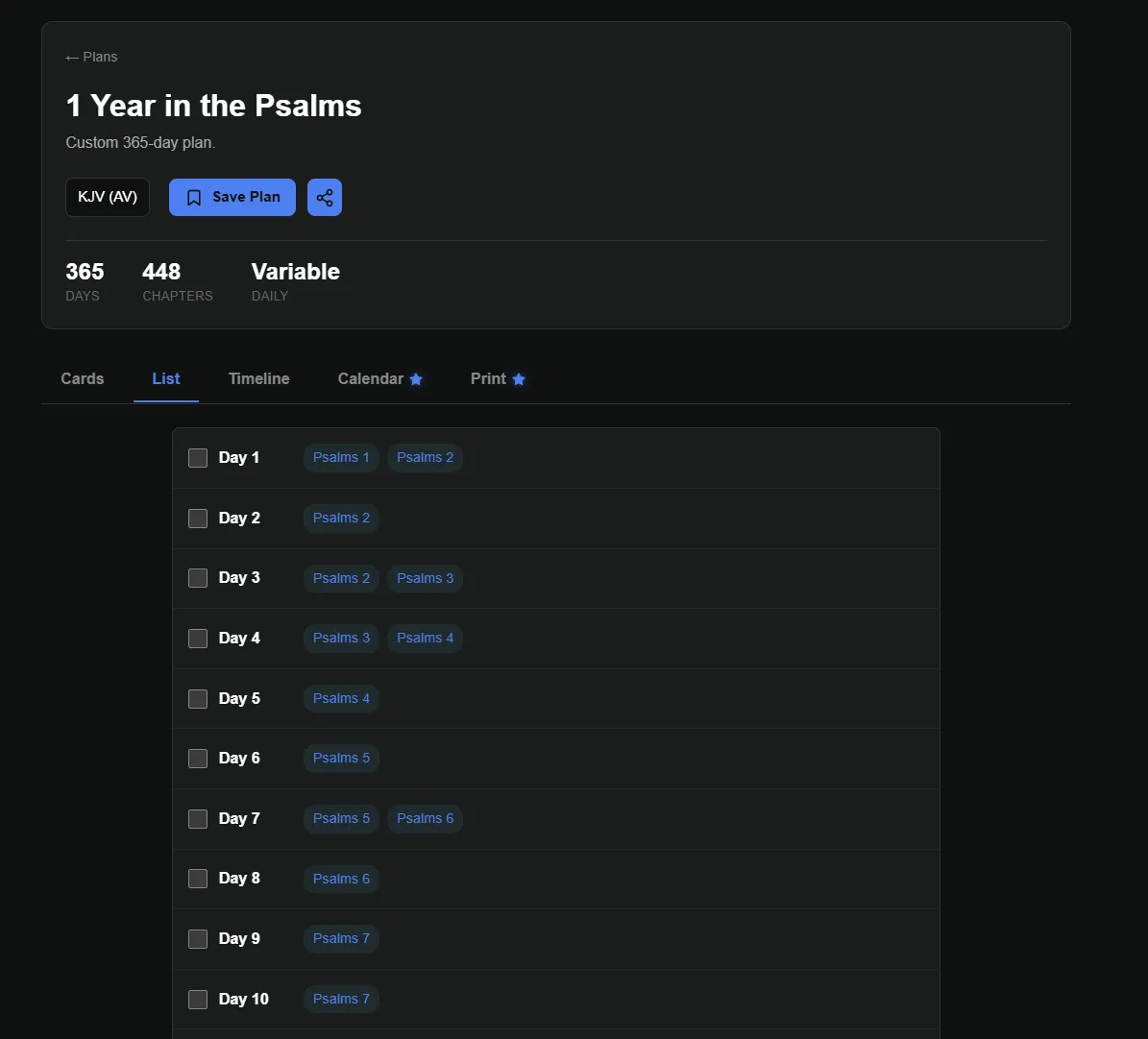Open Psalms 3 chip on Day 3
1148x1039 pixels.
coord(425,578)
